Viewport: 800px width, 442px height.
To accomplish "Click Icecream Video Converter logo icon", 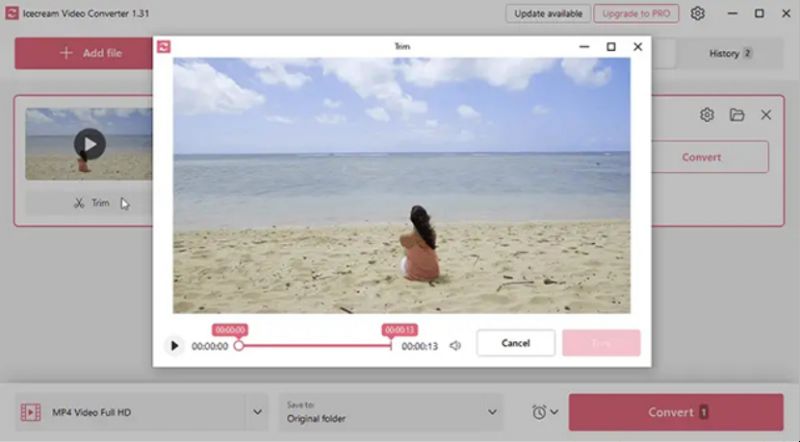I will tap(12, 13).
